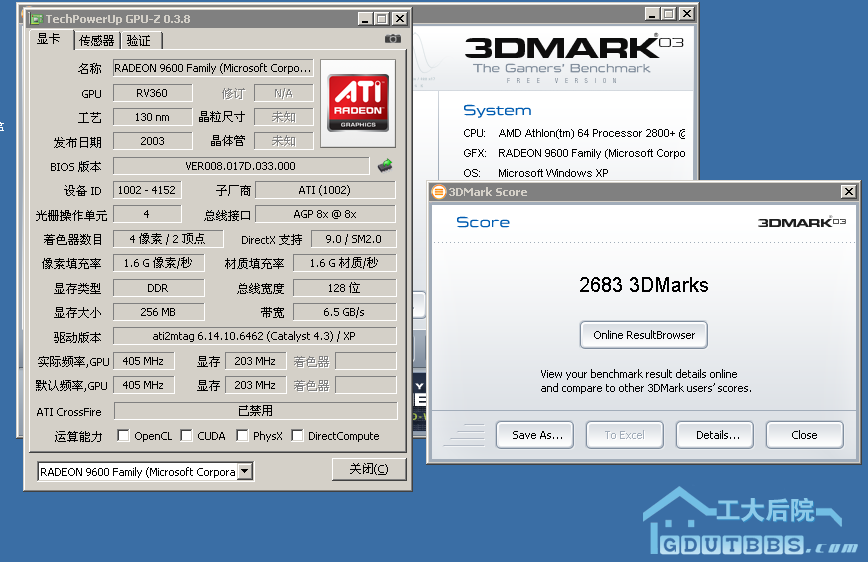Click the To Excel button
Image resolution: width=868 pixels, height=562 pixels.
(x=624, y=435)
